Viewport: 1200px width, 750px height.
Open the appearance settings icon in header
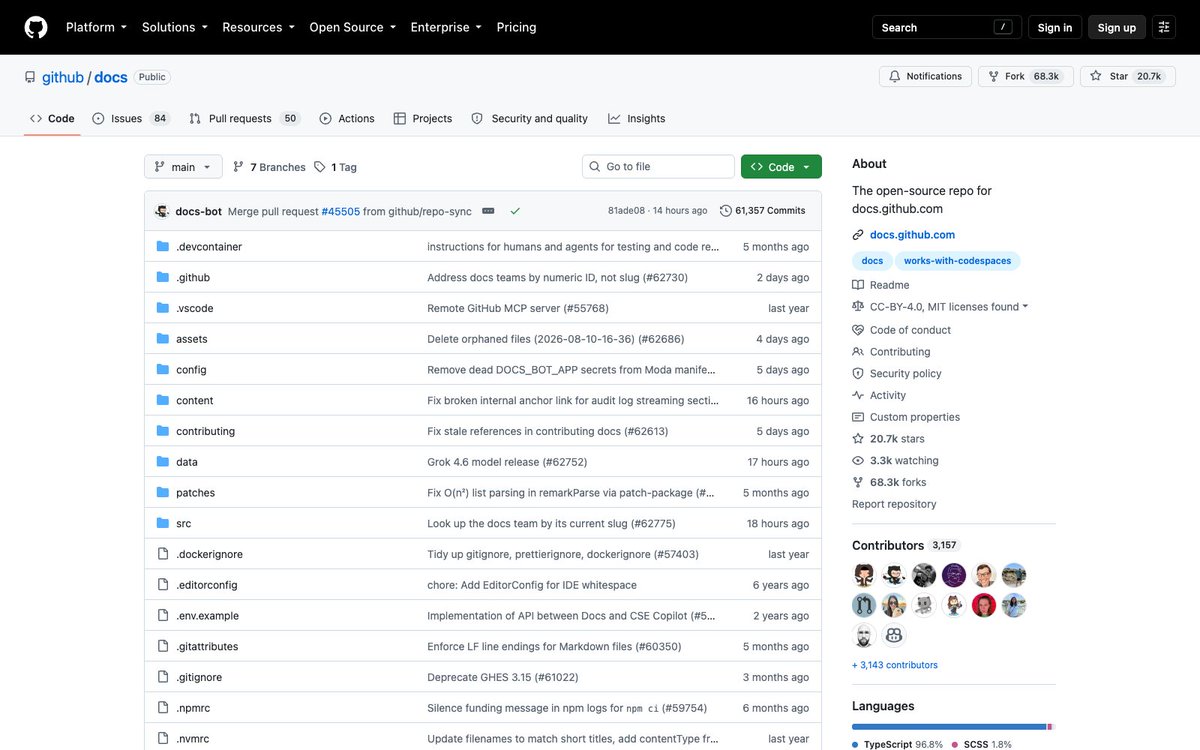[x=1163, y=27]
